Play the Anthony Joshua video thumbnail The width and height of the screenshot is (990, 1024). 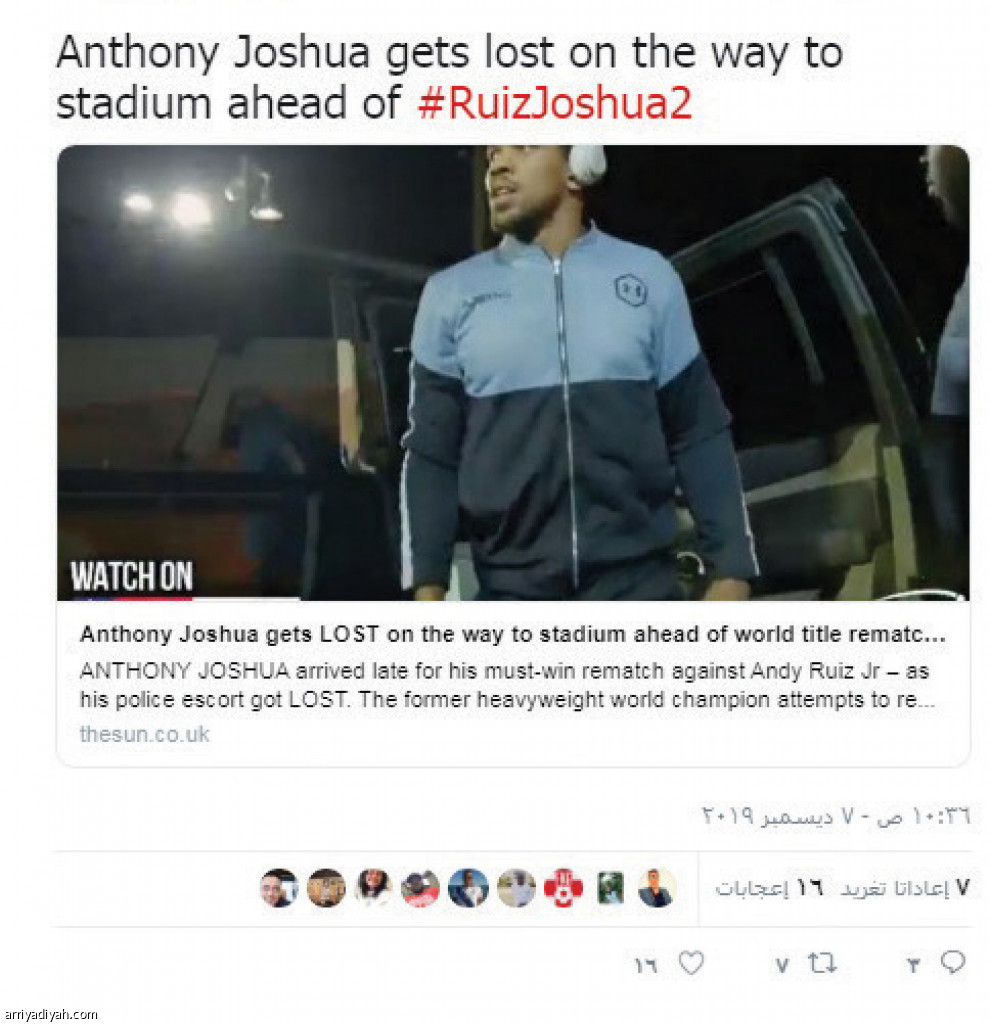click(513, 372)
